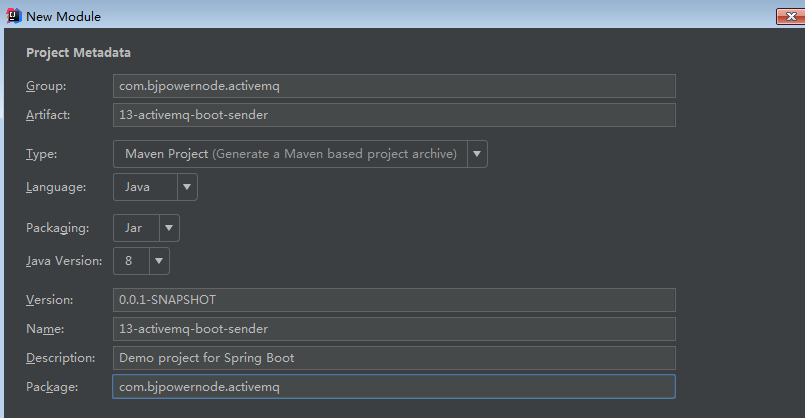Viewport: 805px width, 418px height.
Task: Click the Jar packaging combo box
Action: click(x=135, y=228)
